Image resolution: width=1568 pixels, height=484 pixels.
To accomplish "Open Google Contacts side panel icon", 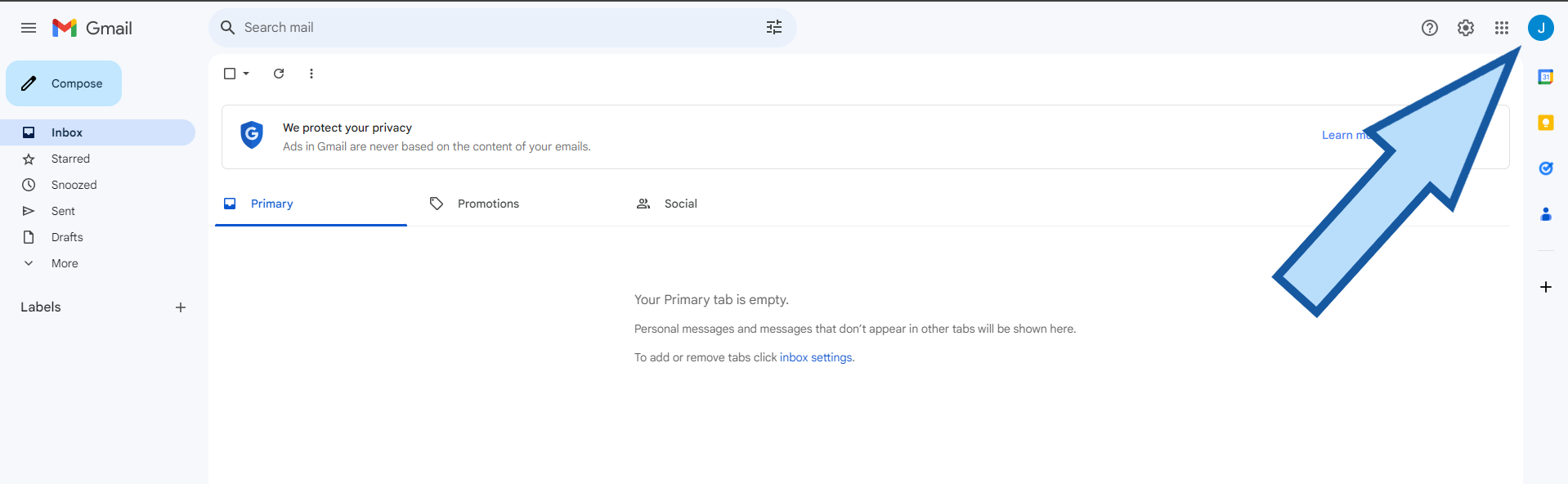I will (x=1545, y=214).
